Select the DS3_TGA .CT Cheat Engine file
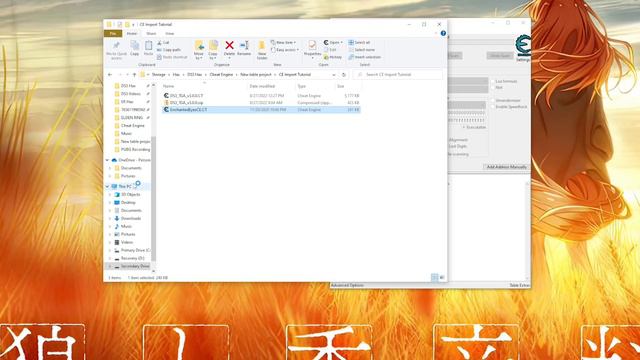 click(261, 96)
